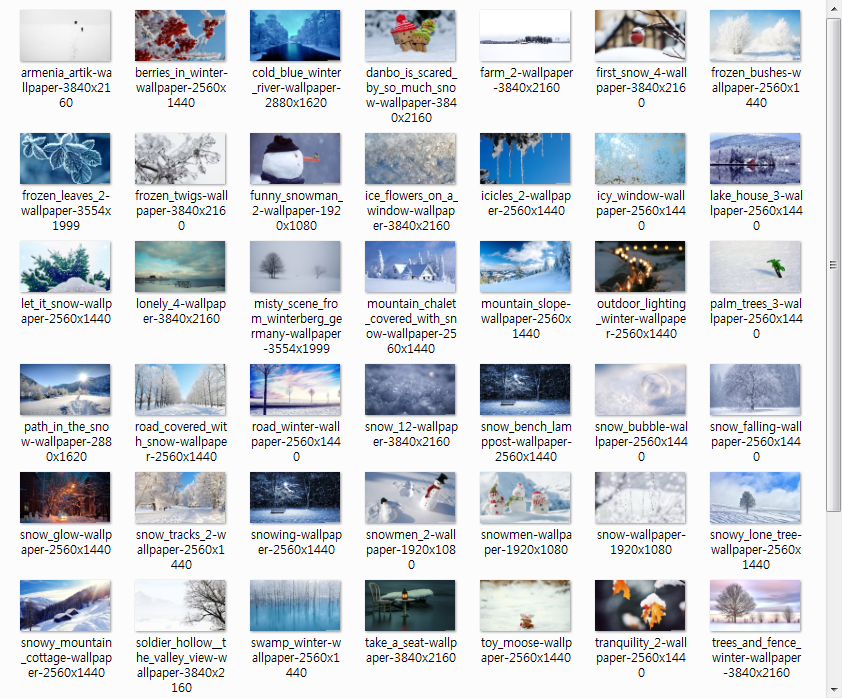Screen dimensions: 842x698
Task: Click road_covered_with_snow thumbnail
Action: pyautogui.click(x=180, y=390)
